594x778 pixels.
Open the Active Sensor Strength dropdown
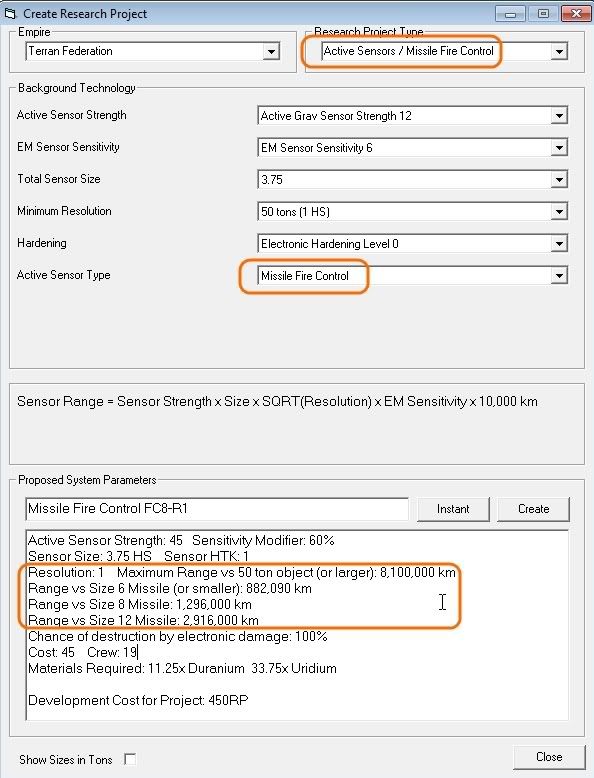[559, 116]
